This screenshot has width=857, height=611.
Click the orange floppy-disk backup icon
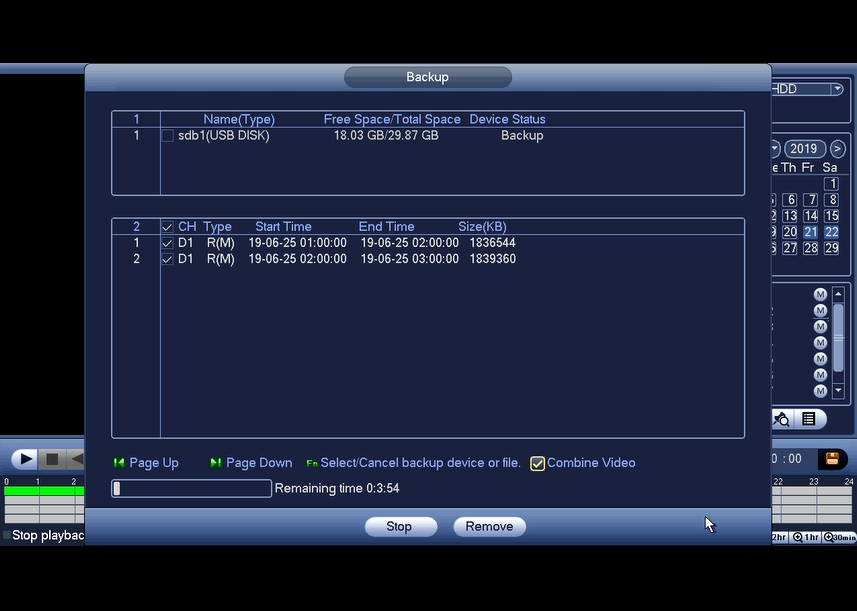tap(832, 459)
